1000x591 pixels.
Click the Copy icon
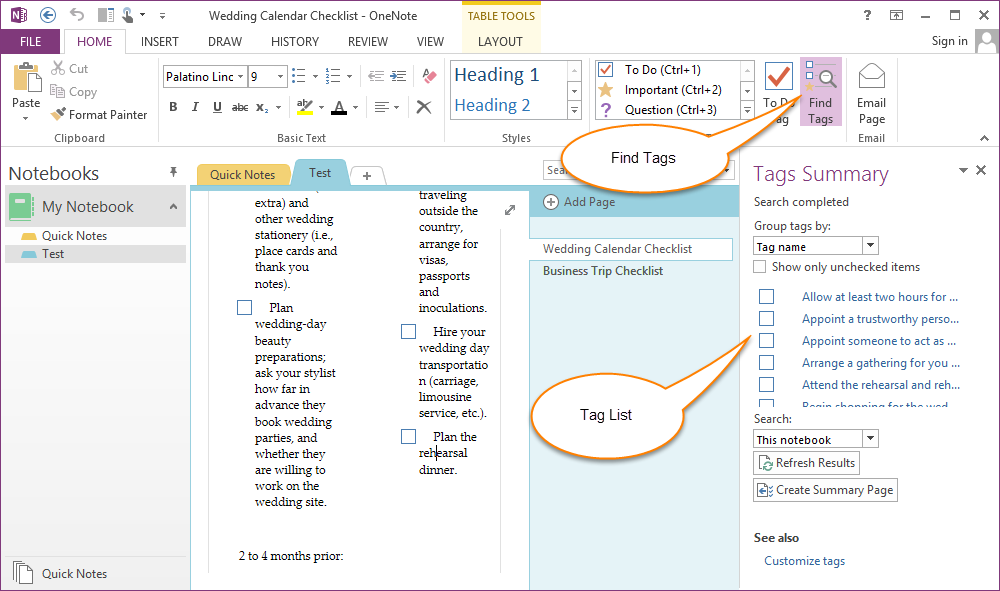point(57,91)
